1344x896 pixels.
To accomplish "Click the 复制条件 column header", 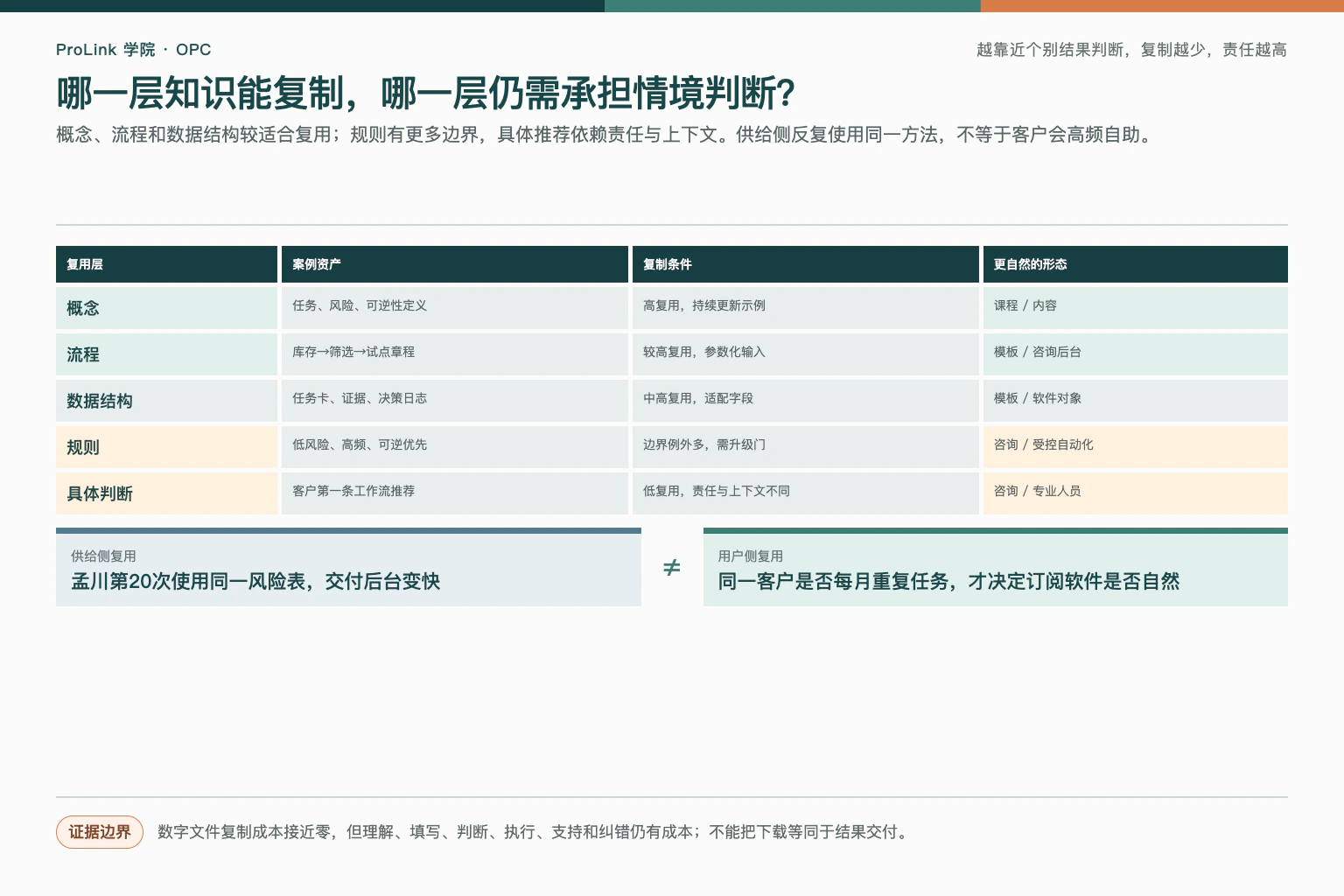I will pyautogui.click(x=806, y=264).
